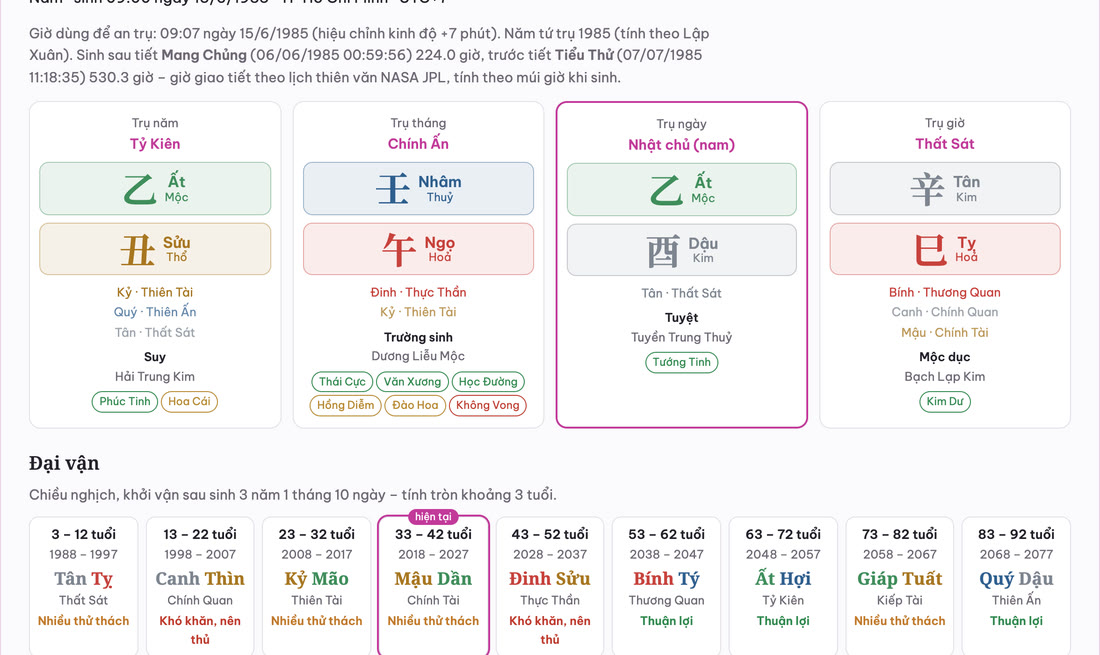Click the Phúc Tinh tag
Viewport: 1100px width, 655px height.
[x=125, y=402]
